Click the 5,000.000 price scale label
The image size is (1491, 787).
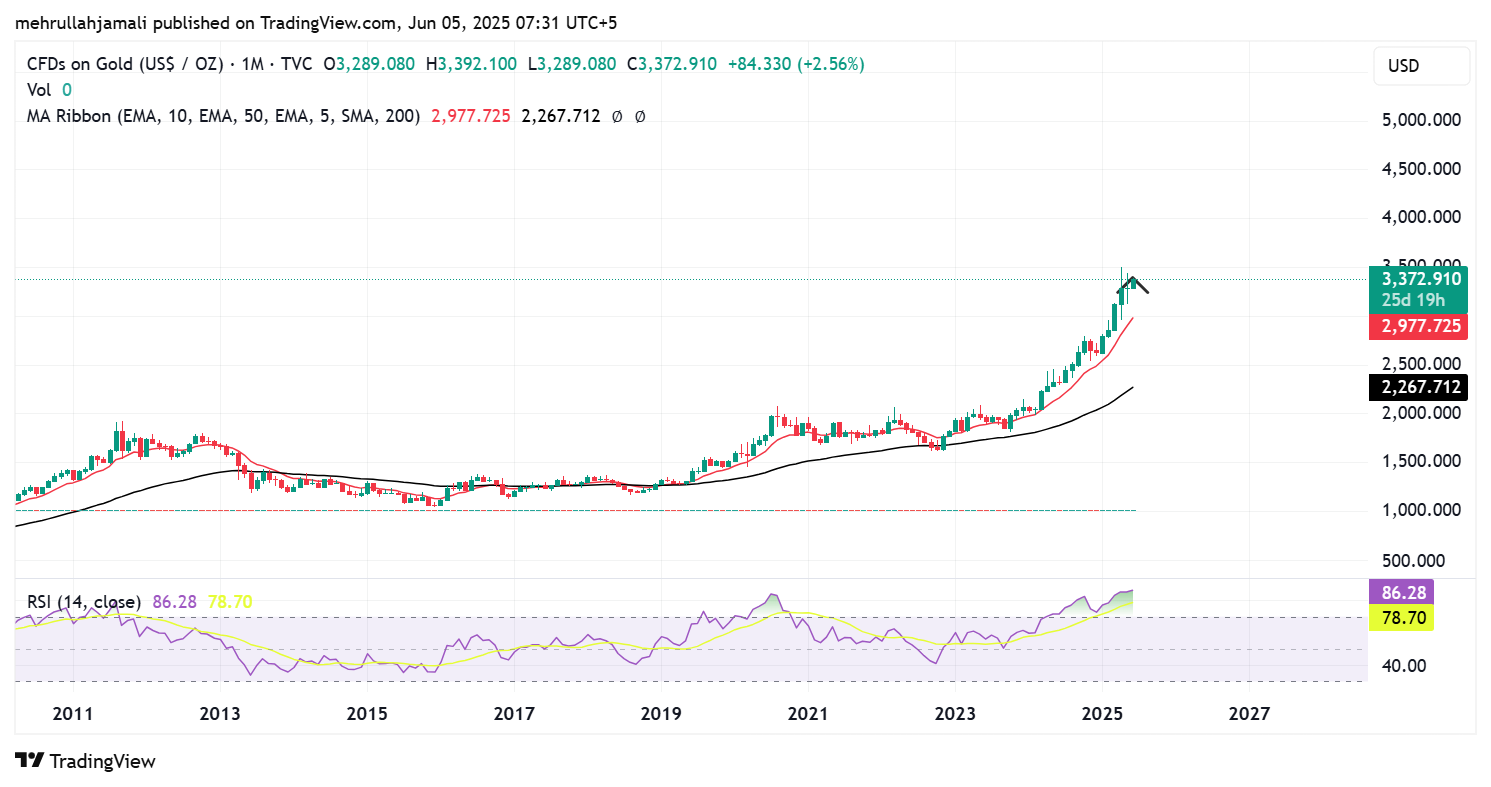pyautogui.click(x=1420, y=120)
